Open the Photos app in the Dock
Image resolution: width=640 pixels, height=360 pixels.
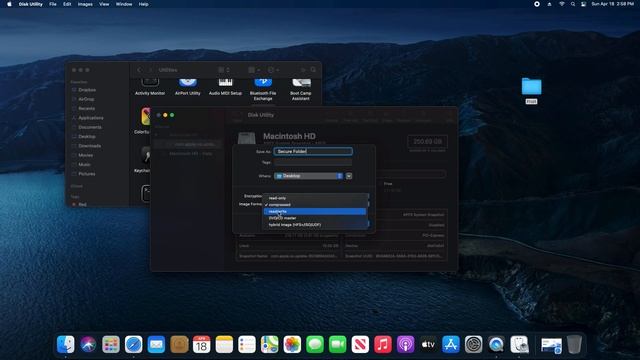292,345
